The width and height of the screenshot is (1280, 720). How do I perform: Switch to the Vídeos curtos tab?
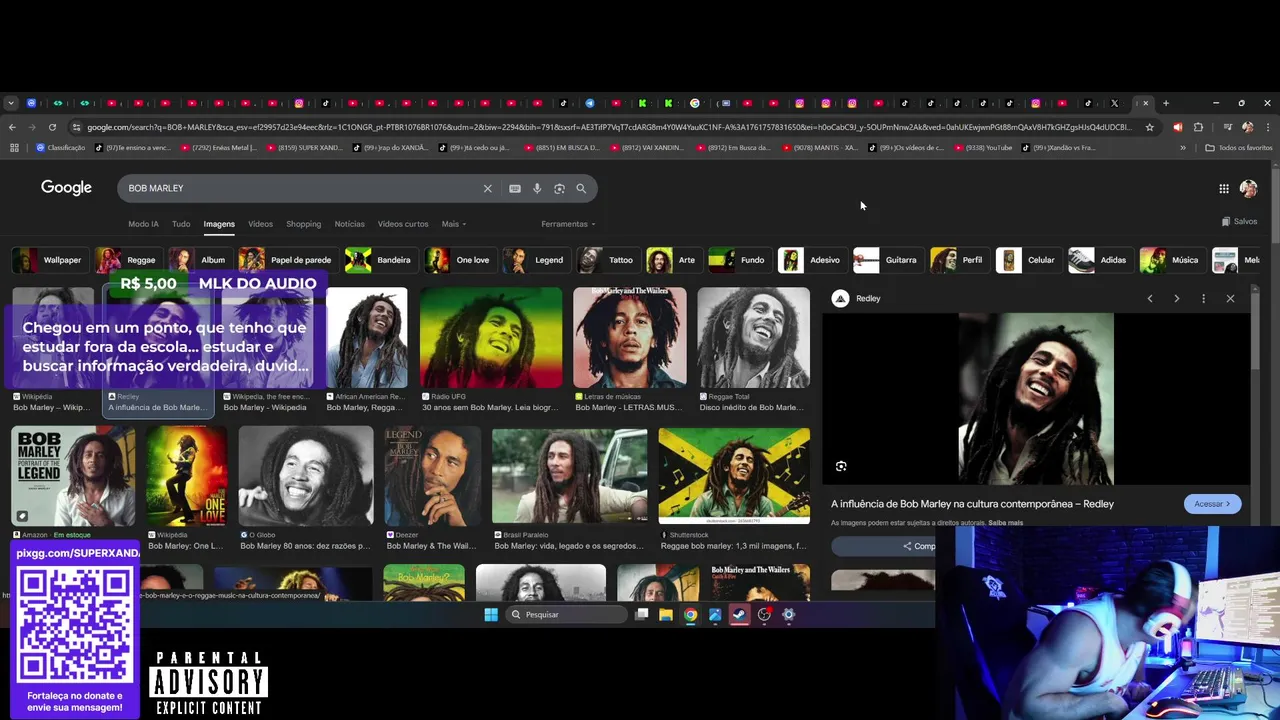pos(403,224)
